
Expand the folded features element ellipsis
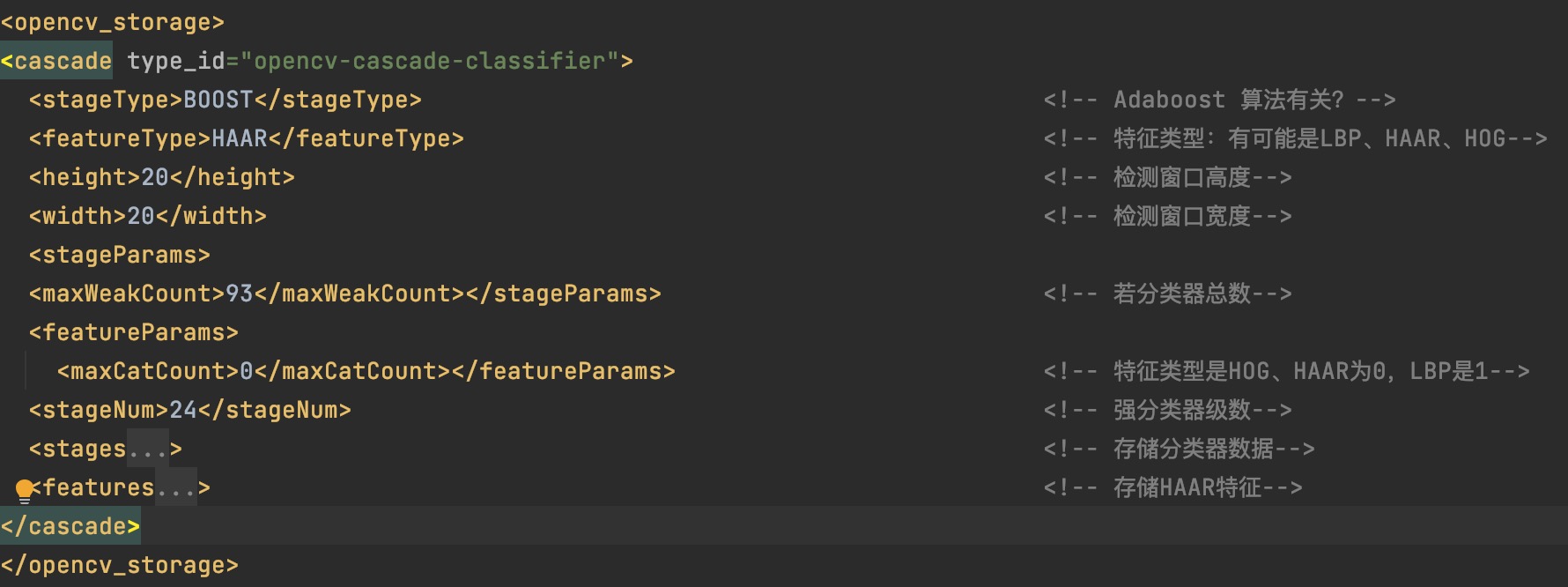coord(176,488)
